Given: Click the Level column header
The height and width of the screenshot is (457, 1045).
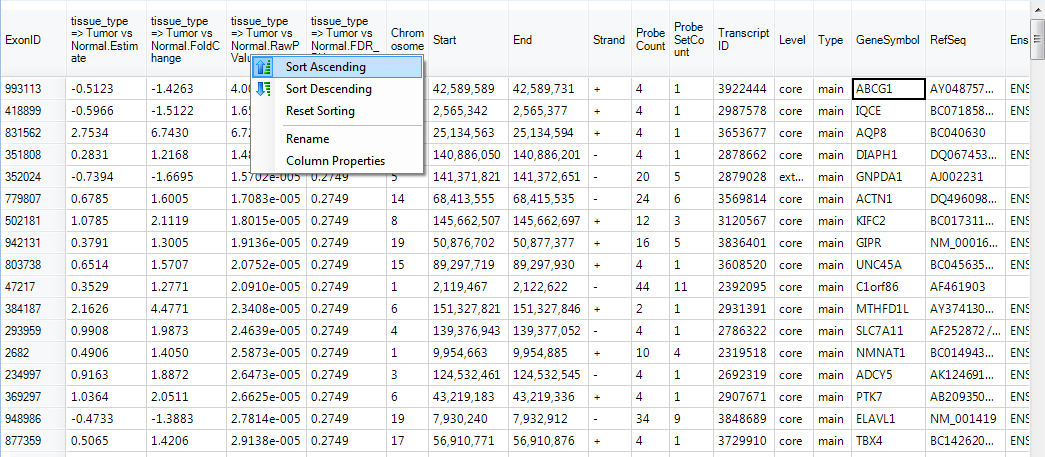Looking at the screenshot, I should click(x=794, y=40).
